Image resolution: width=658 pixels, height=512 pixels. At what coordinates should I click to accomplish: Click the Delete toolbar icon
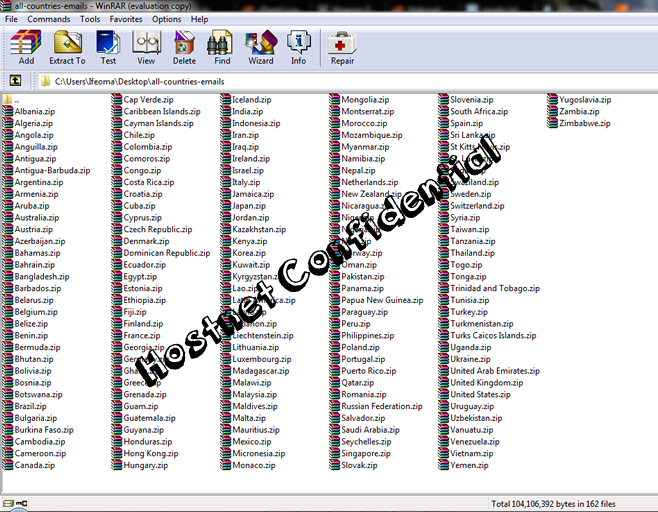pos(184,47)
